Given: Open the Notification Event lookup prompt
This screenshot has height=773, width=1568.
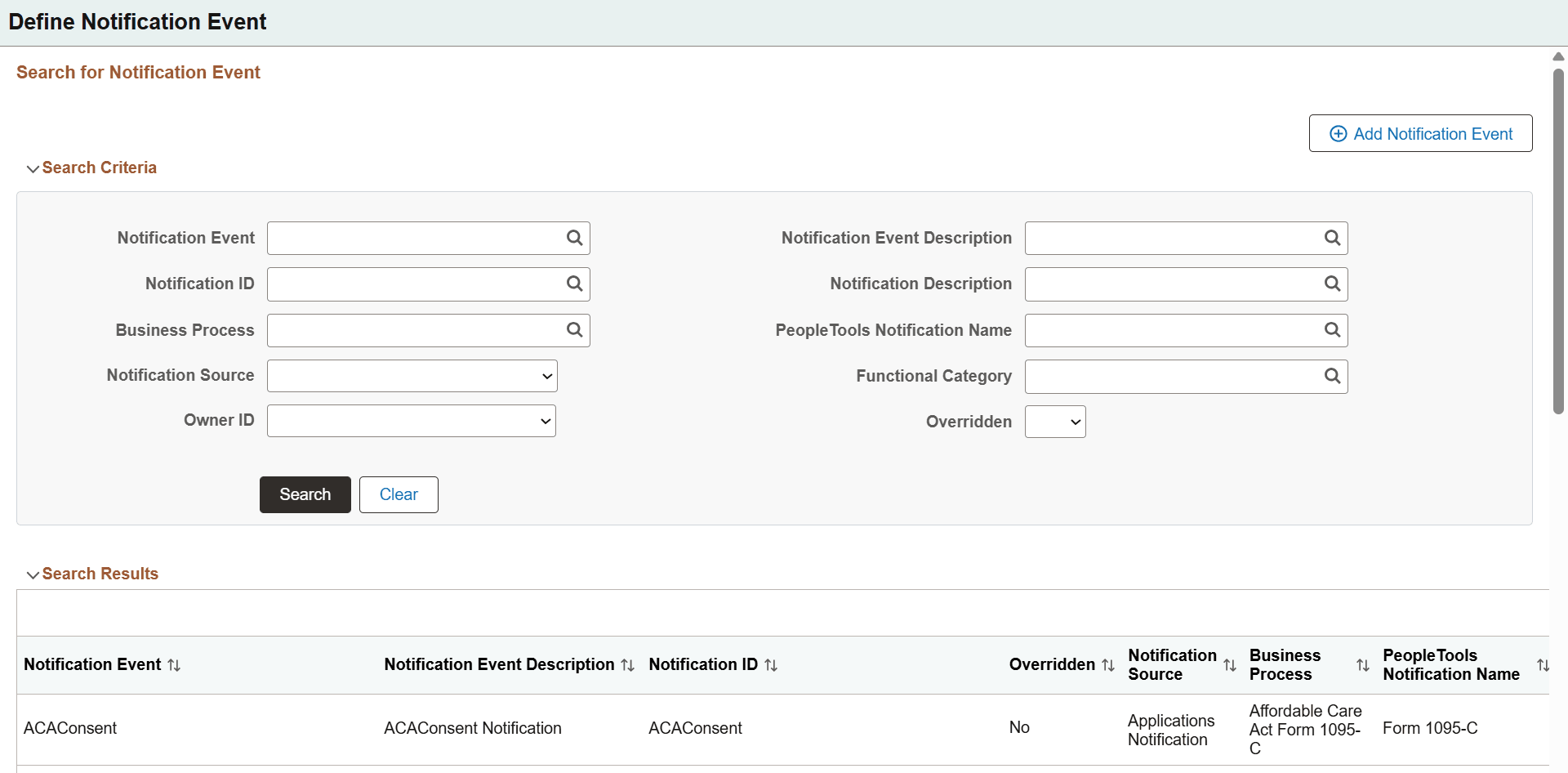Looking at the screenshot, I should click(574, 238).
